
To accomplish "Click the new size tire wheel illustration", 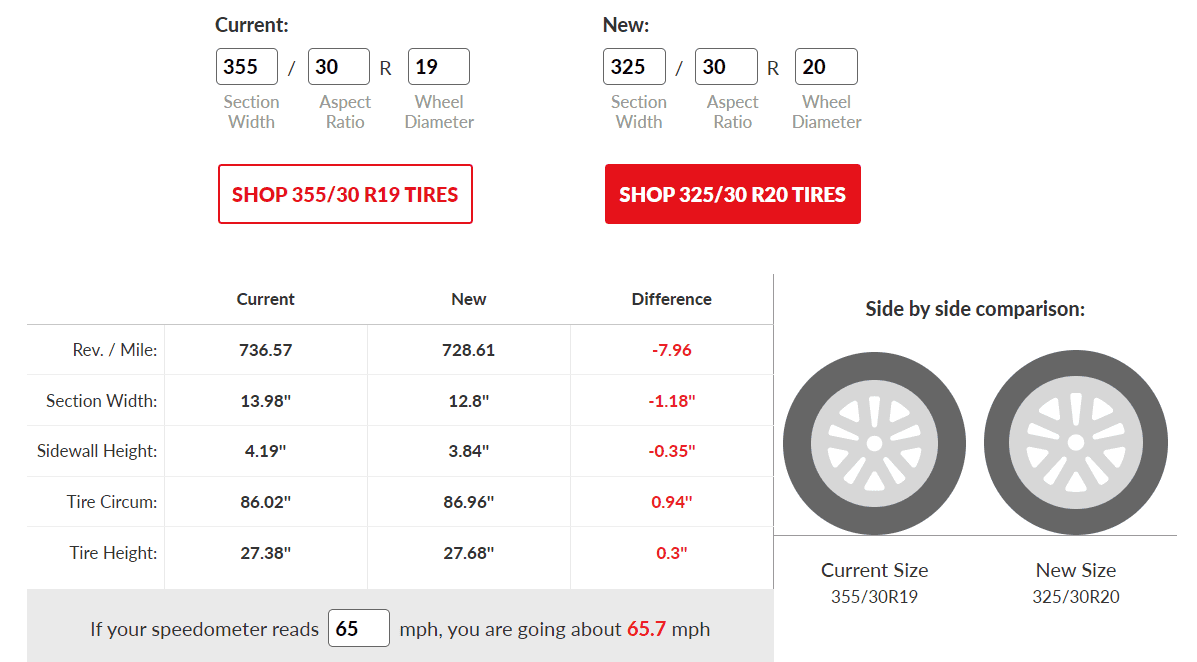I will [x=1076, y=442].
